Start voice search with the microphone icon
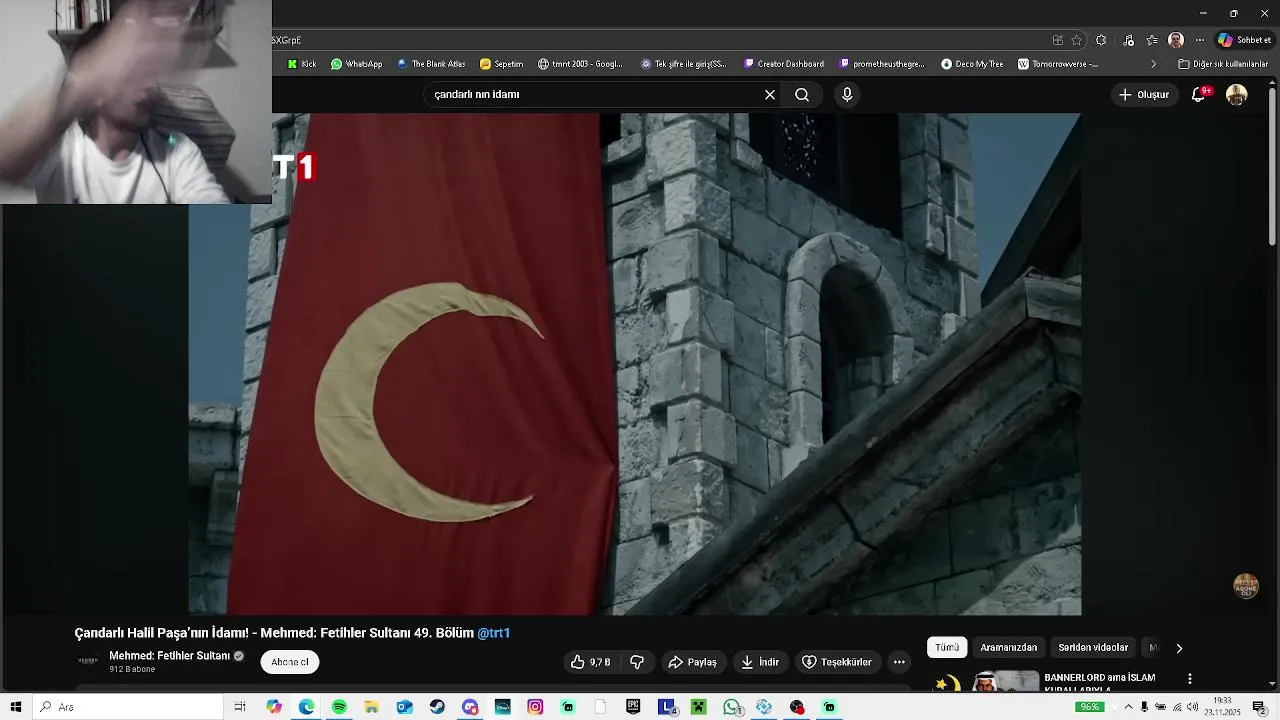The height and width of the screenshot is (720, 1280). (x=847, y=94)
